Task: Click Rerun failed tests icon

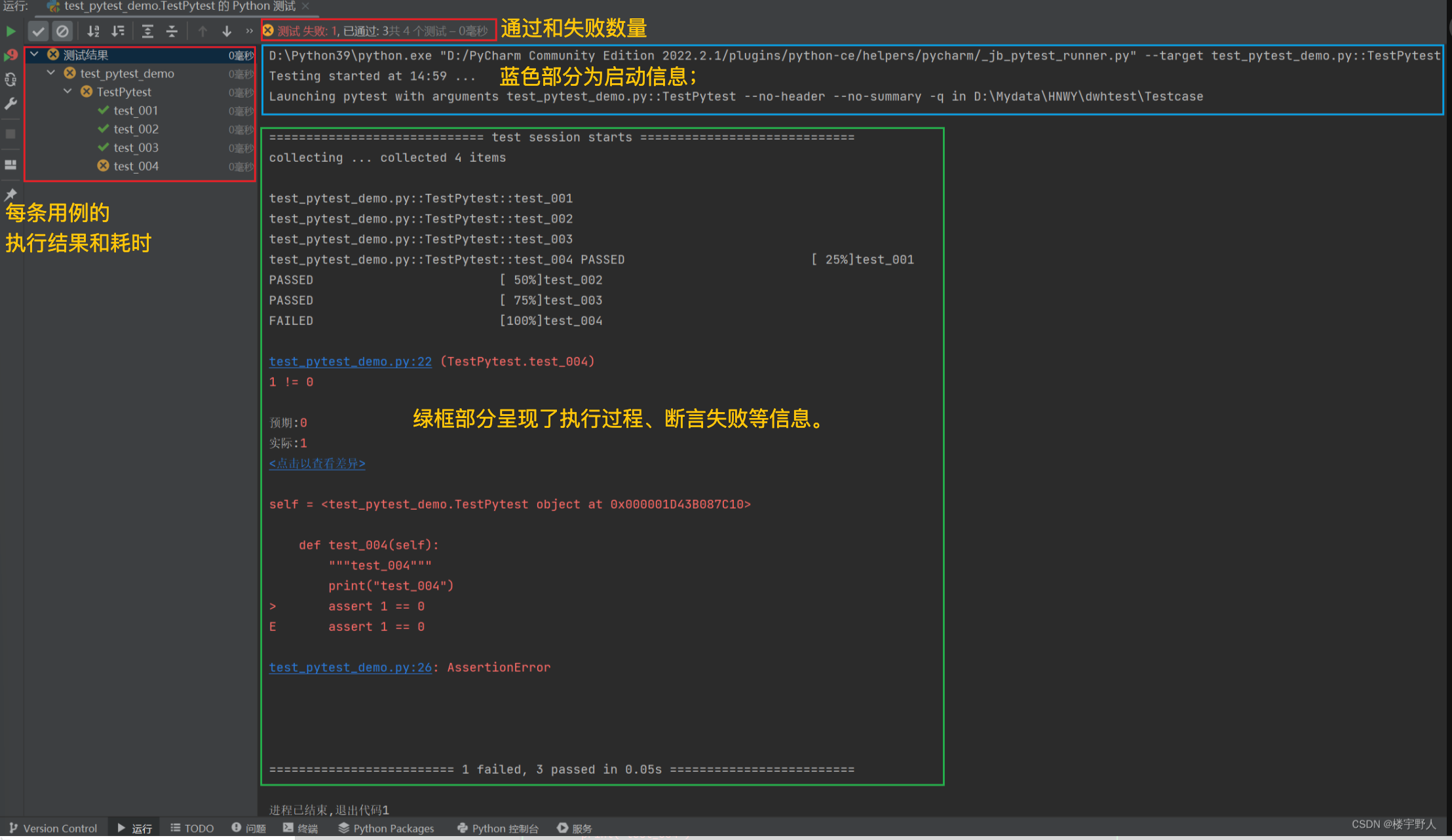Action: click(10, 55)
